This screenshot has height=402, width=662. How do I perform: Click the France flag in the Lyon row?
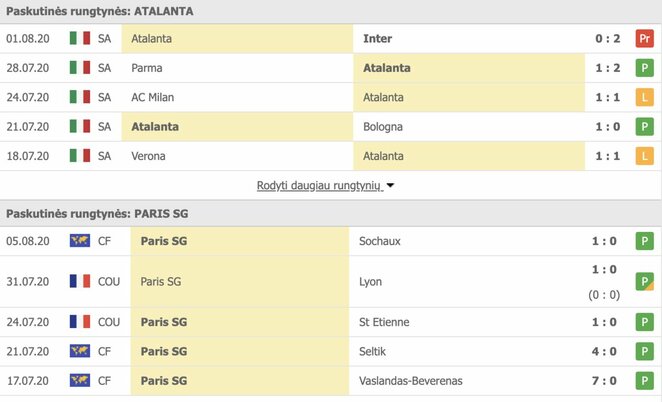80,282
